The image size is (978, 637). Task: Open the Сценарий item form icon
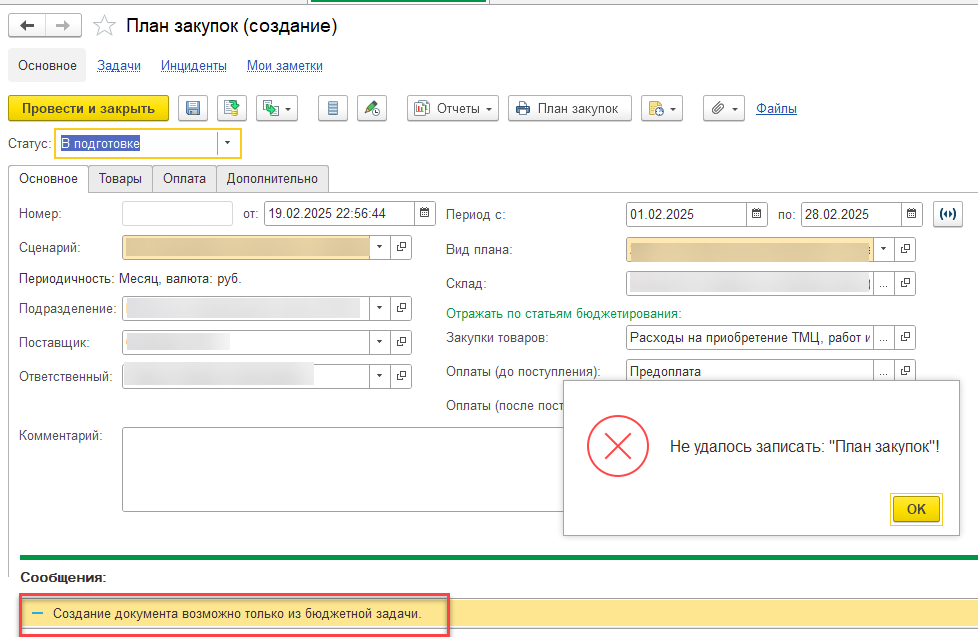pyautogui.click(x=401, y=247)
